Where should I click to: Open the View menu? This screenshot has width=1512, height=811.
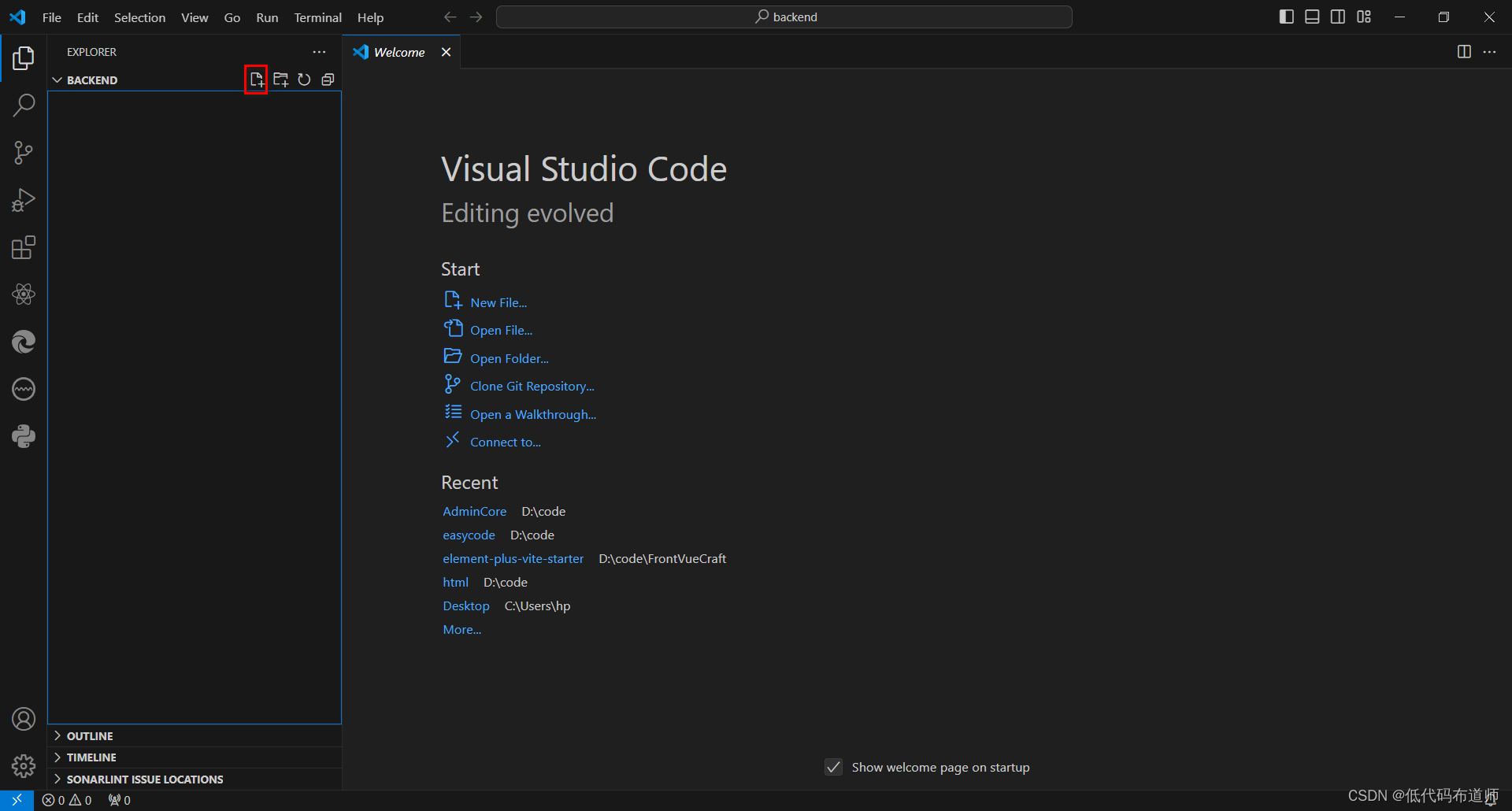pos(195,17)
